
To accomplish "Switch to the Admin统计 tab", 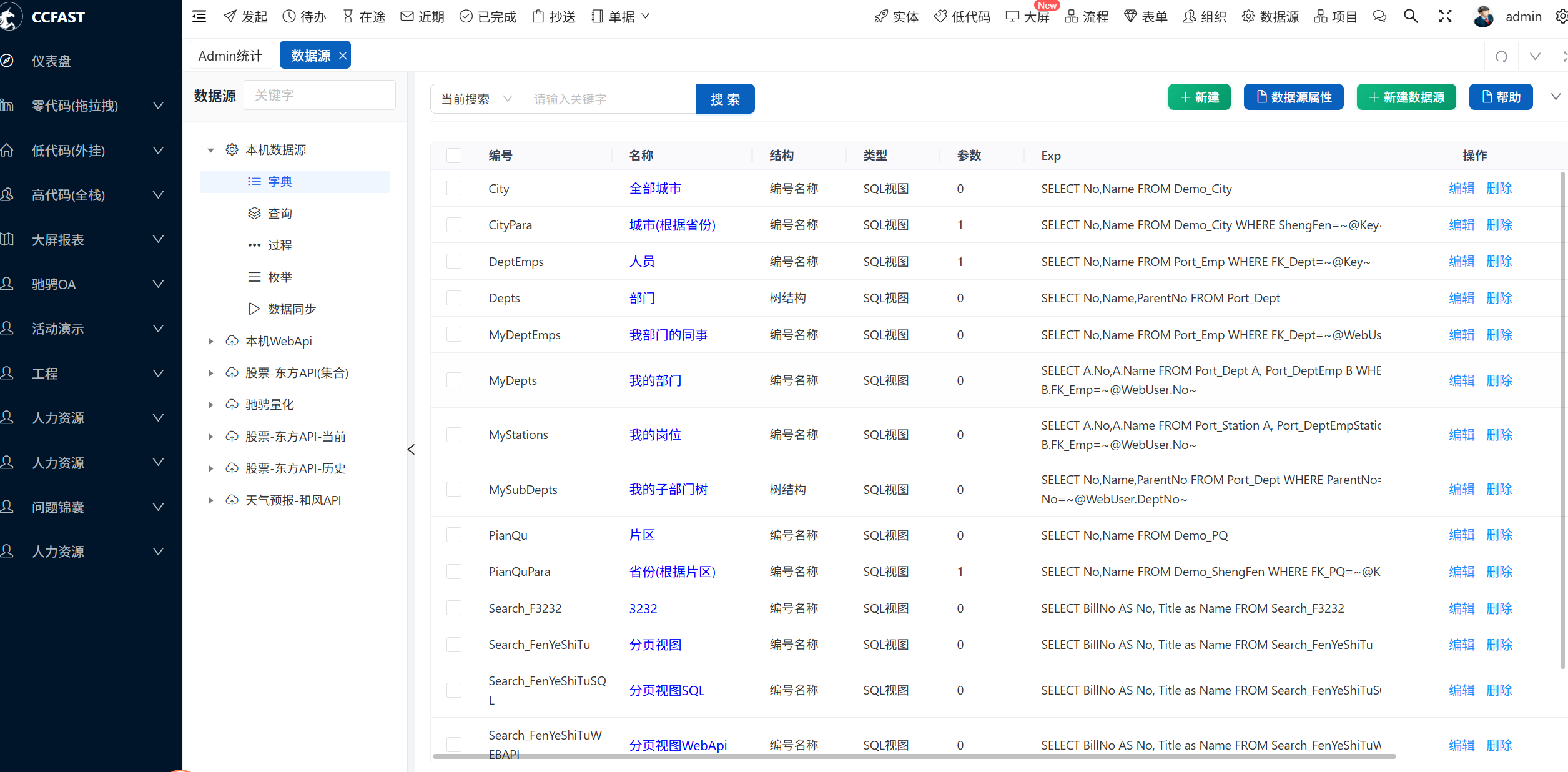I will [230, 56].
